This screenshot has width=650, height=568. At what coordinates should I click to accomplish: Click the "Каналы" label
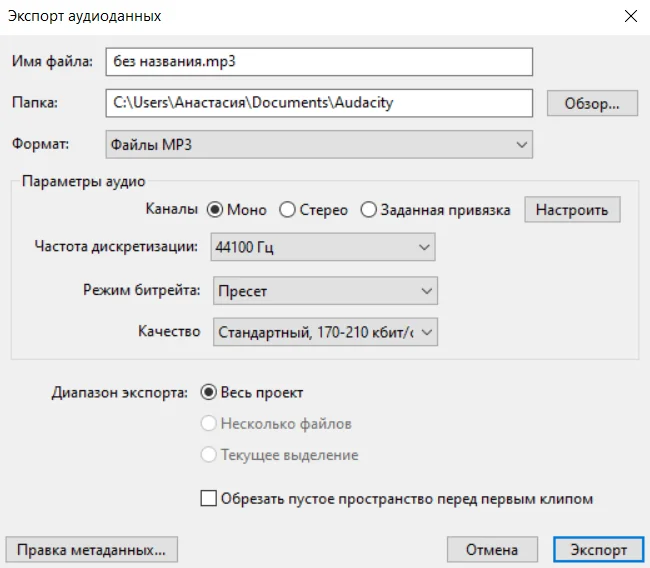pyautogui.click(x=172, y=209)
